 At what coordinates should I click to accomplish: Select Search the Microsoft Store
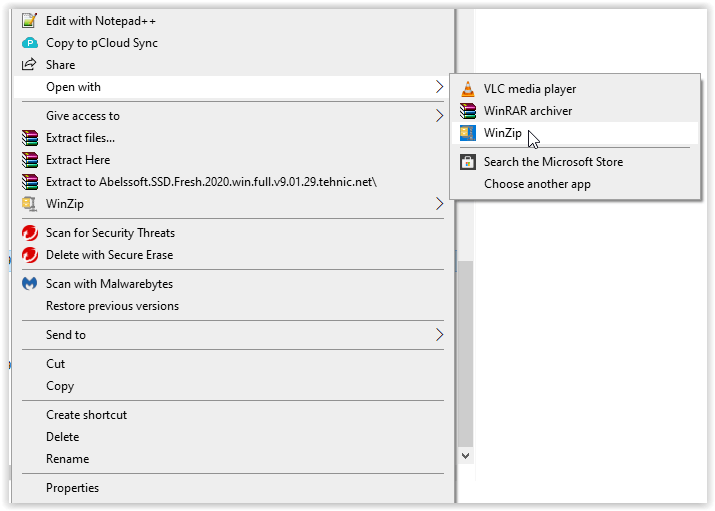coord(575,162)
